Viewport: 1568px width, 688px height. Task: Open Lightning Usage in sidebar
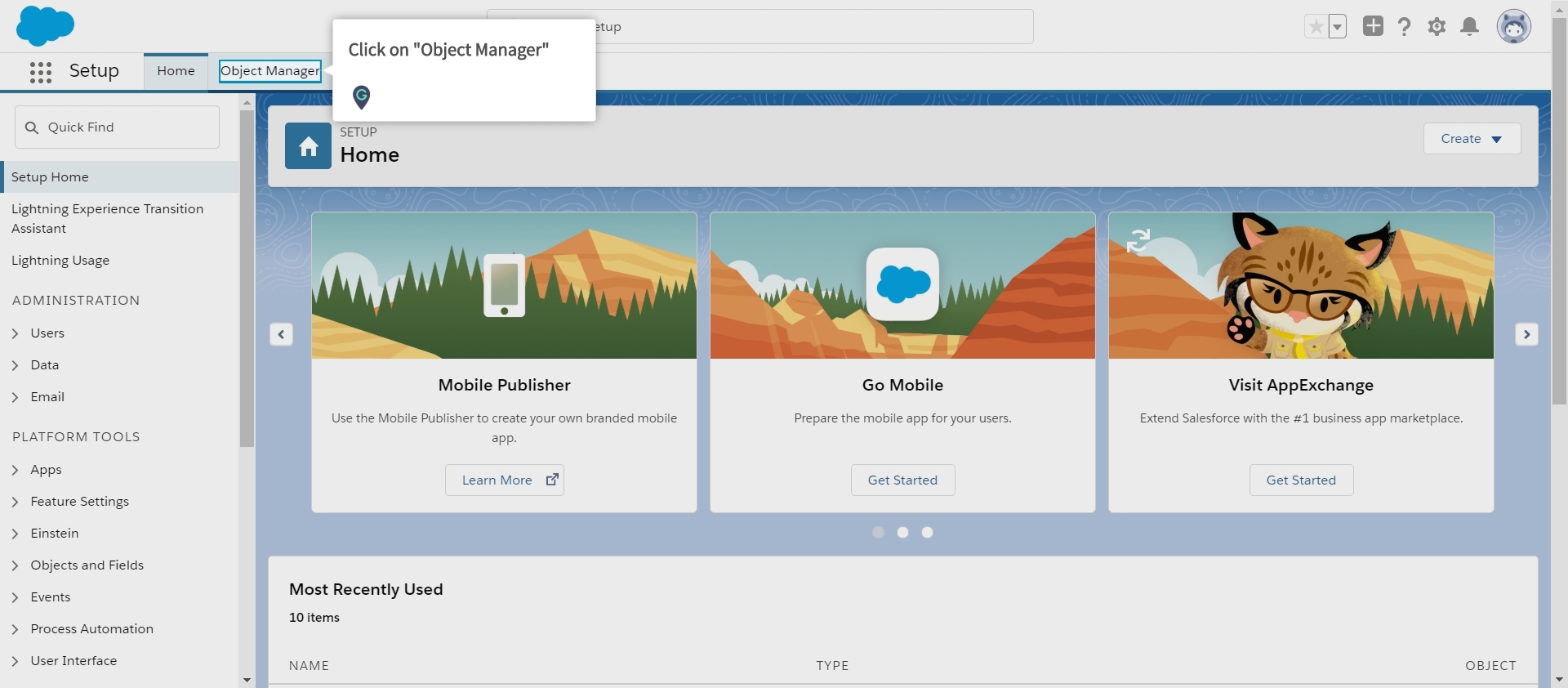[x=60, y=261]
